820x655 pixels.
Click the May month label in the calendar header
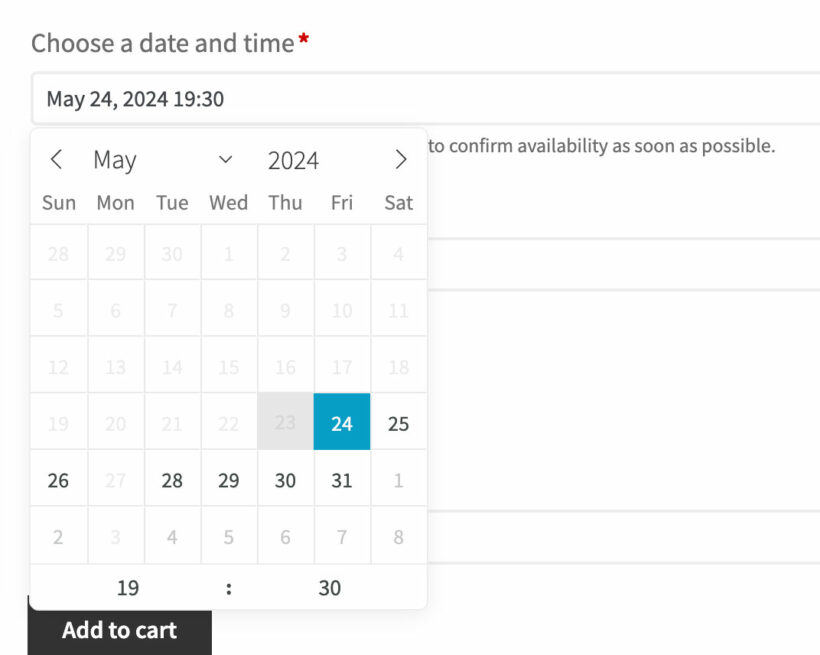point(115,159)
